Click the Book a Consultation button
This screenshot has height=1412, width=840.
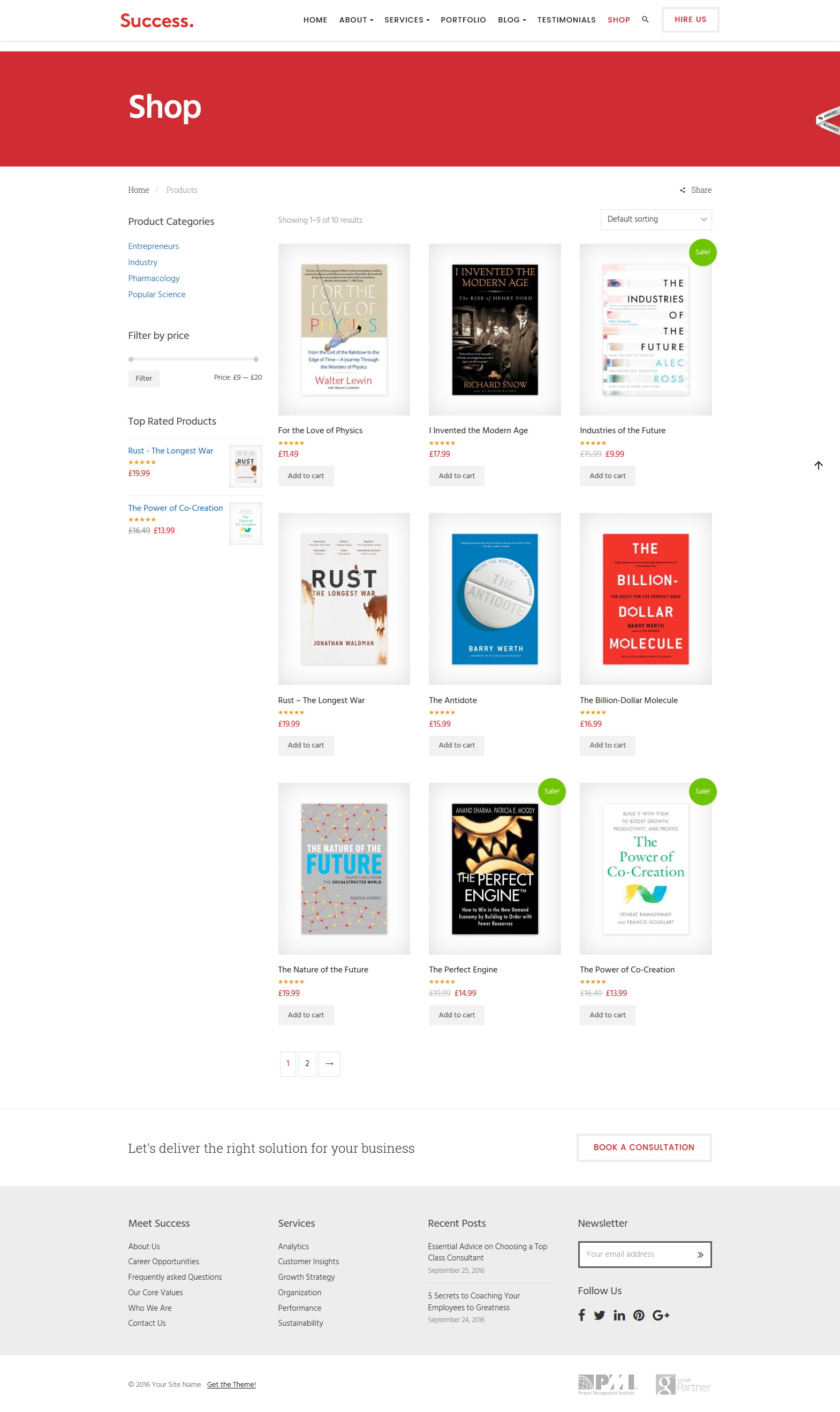coord(644,1147)
